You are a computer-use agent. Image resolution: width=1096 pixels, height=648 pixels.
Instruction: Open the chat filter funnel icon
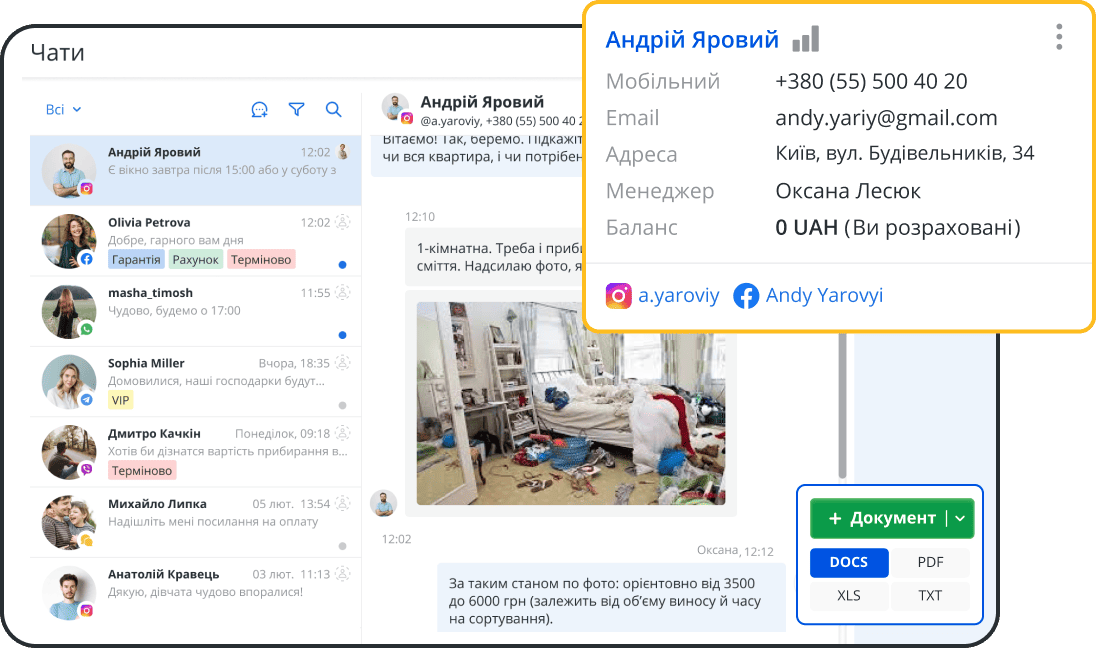[296, 110]
